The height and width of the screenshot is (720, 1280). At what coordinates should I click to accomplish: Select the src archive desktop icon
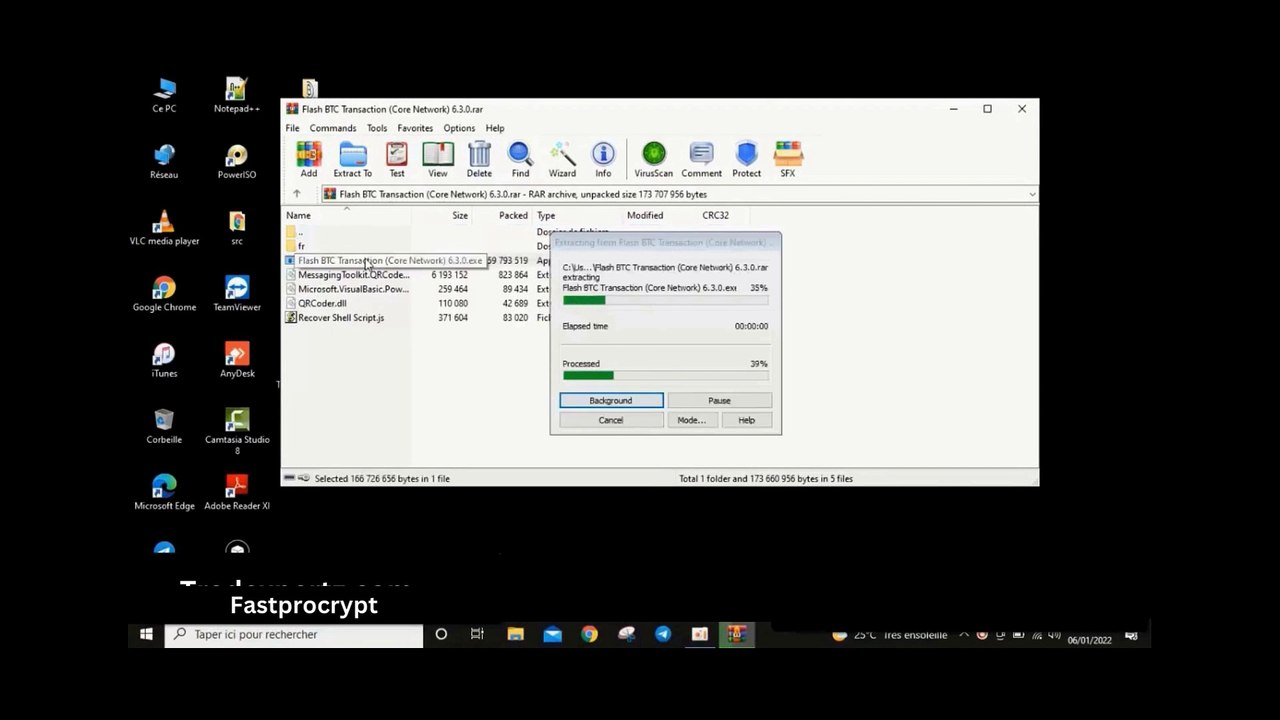[x=237, y=228]
